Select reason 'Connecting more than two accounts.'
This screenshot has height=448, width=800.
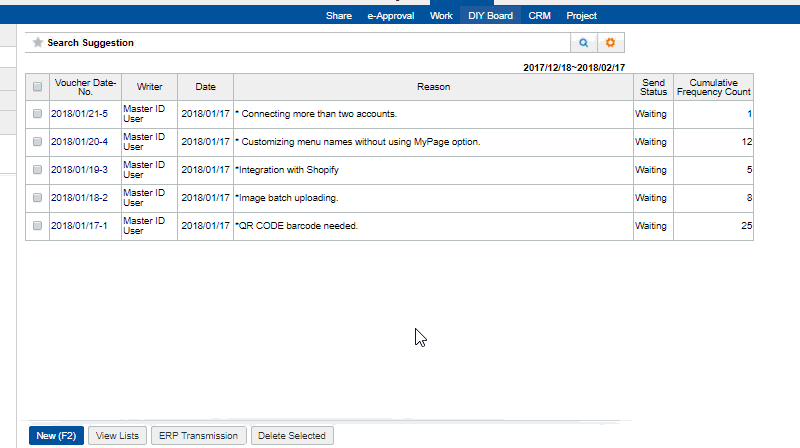click(x=316, y=114)
